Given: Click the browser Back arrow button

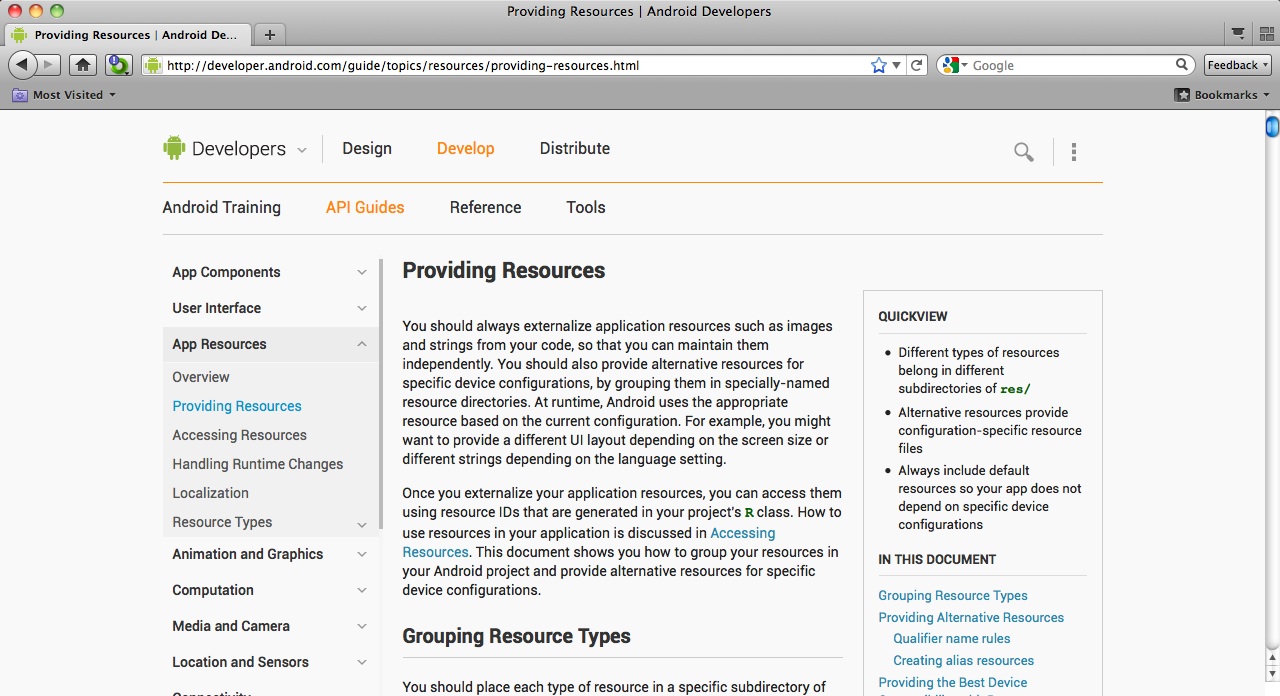Looking at the screenshot, I should coord(22,65).
